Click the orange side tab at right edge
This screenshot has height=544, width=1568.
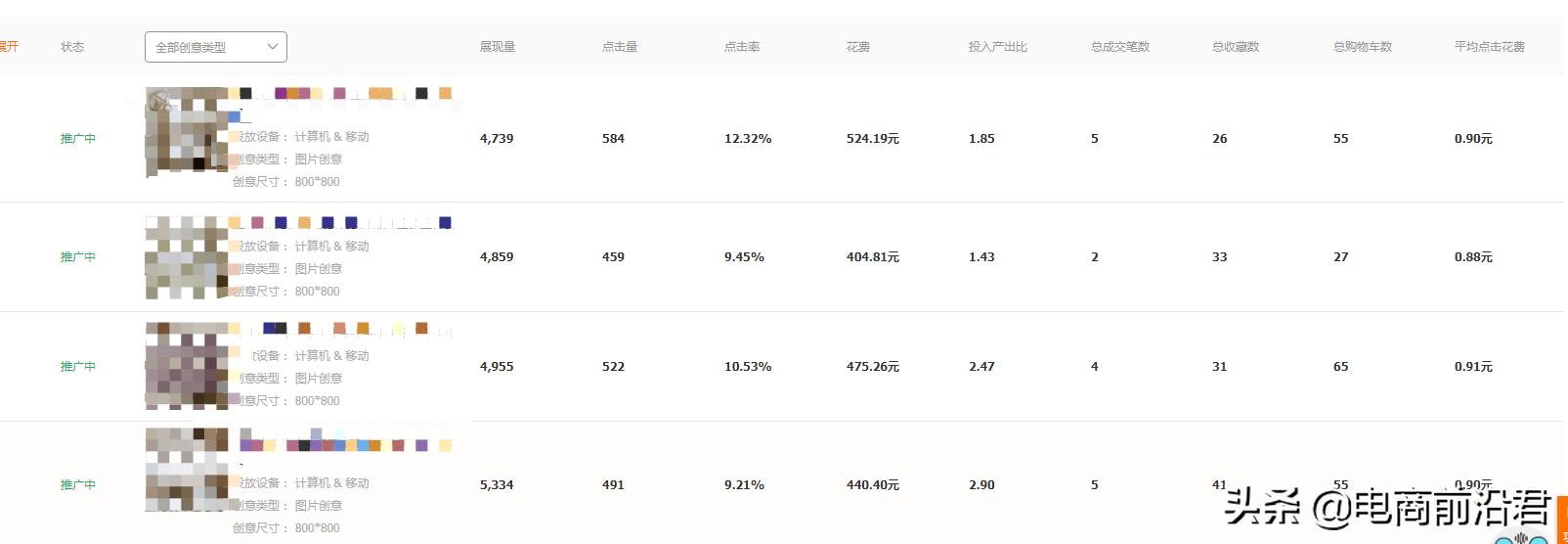tap(1562, 519)
